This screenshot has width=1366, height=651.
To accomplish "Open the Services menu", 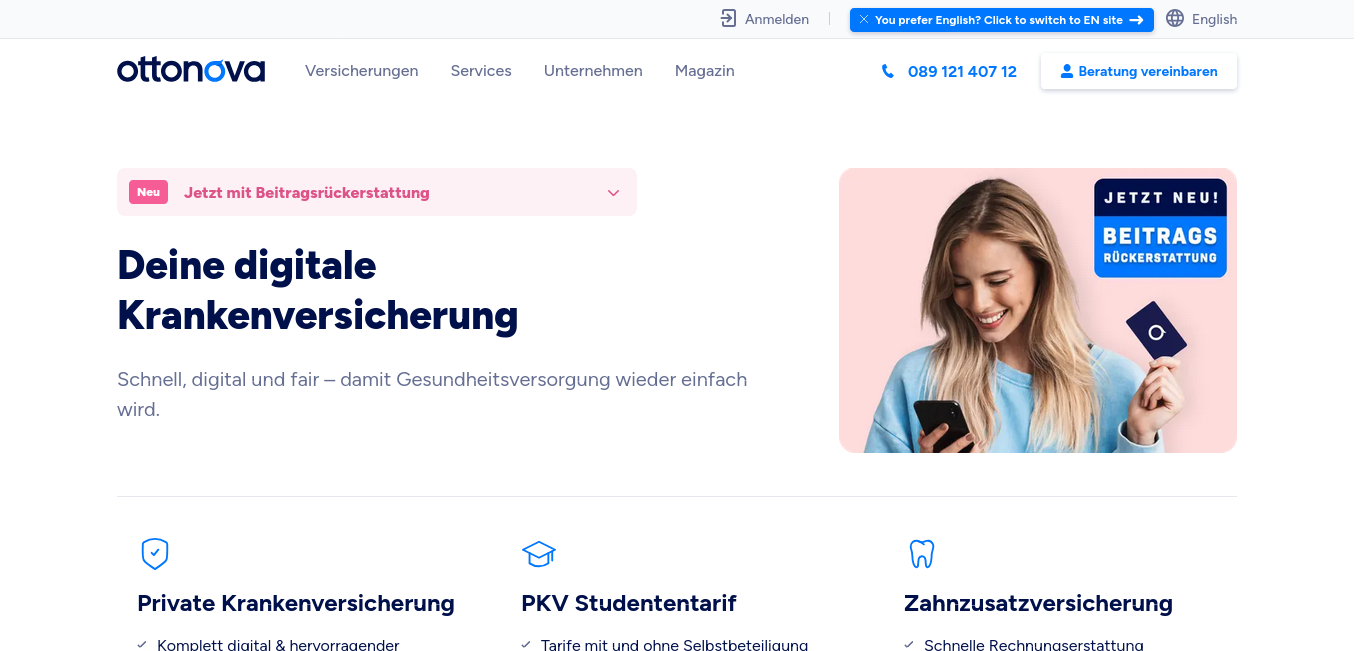I will tap(481, 71).
